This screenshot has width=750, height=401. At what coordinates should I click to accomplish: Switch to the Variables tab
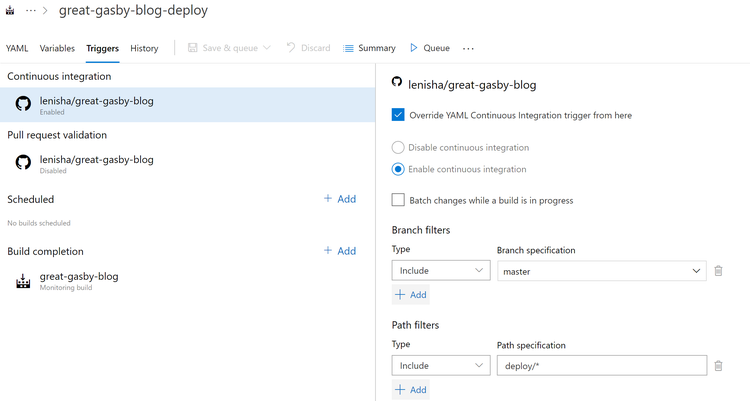(57, 48)
